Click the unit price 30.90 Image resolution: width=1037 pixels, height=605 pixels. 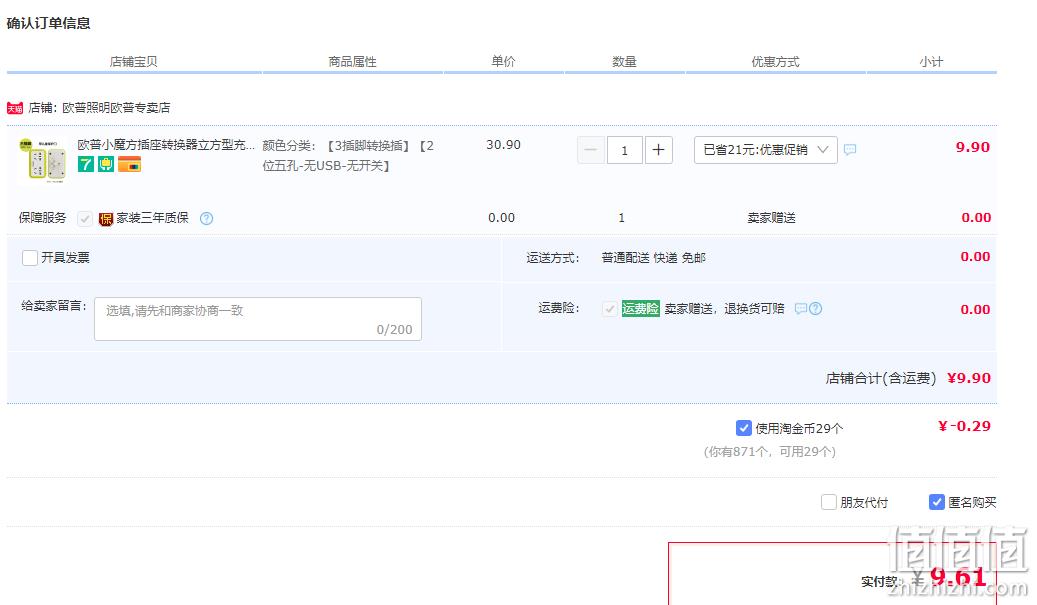click(x=503, y=145)
